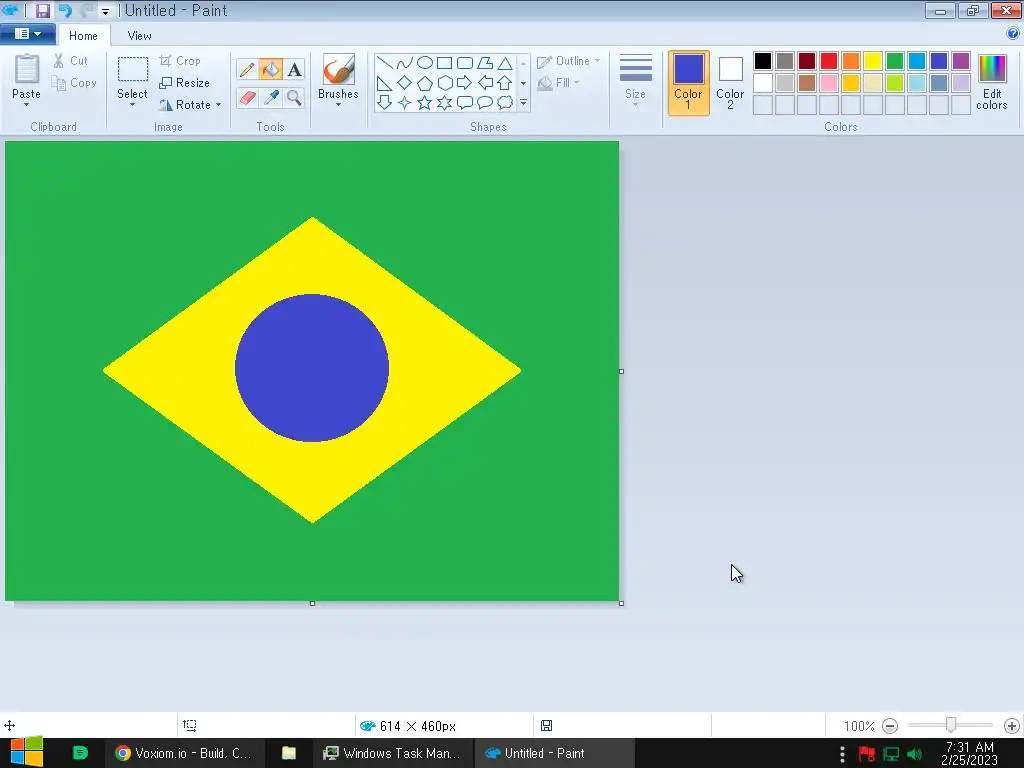The image size is (1024, 768).
Task: Click the Resize button
Action: coord(185,83)
